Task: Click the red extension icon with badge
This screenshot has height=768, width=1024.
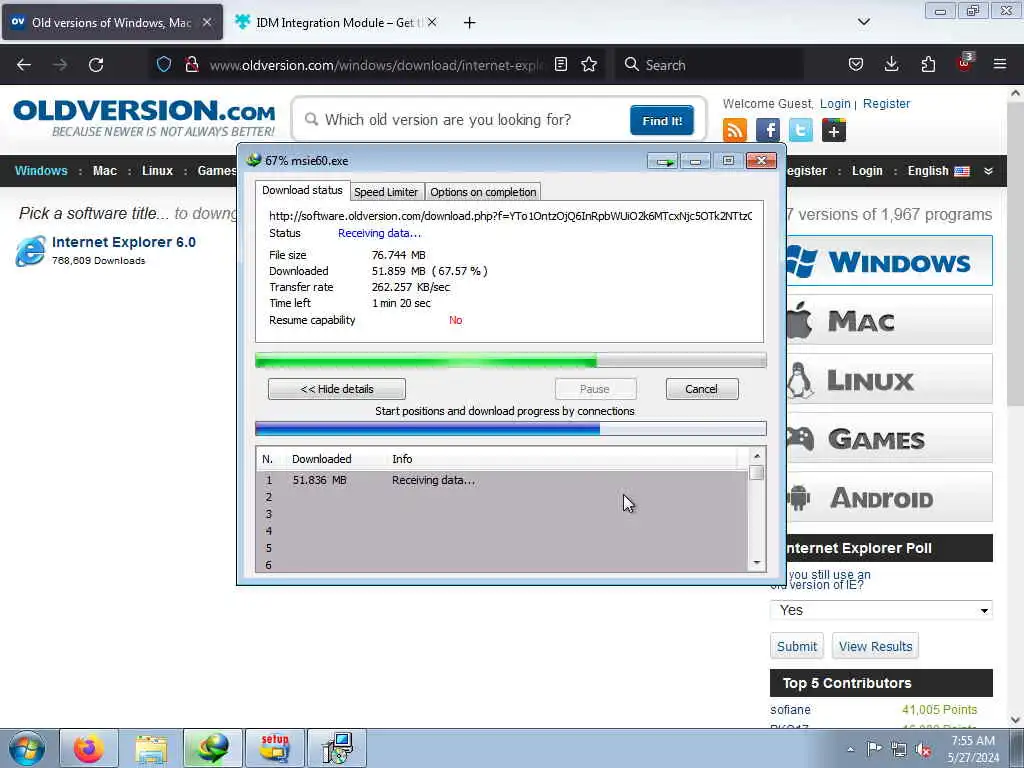Action: pos(964,63)
